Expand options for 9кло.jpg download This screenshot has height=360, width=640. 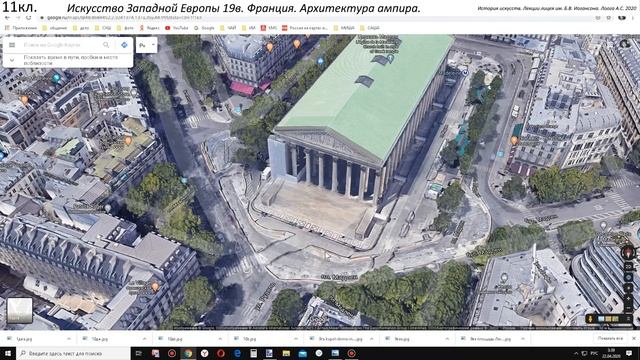coord(447,339)
